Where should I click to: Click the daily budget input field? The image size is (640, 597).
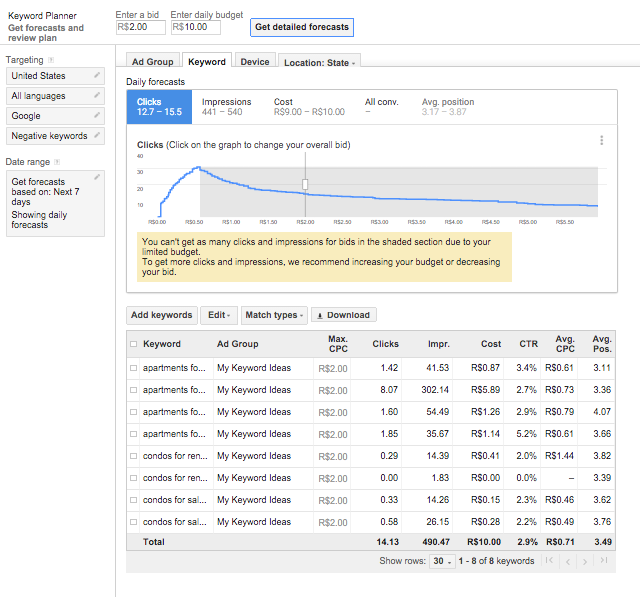click(196, 27)
